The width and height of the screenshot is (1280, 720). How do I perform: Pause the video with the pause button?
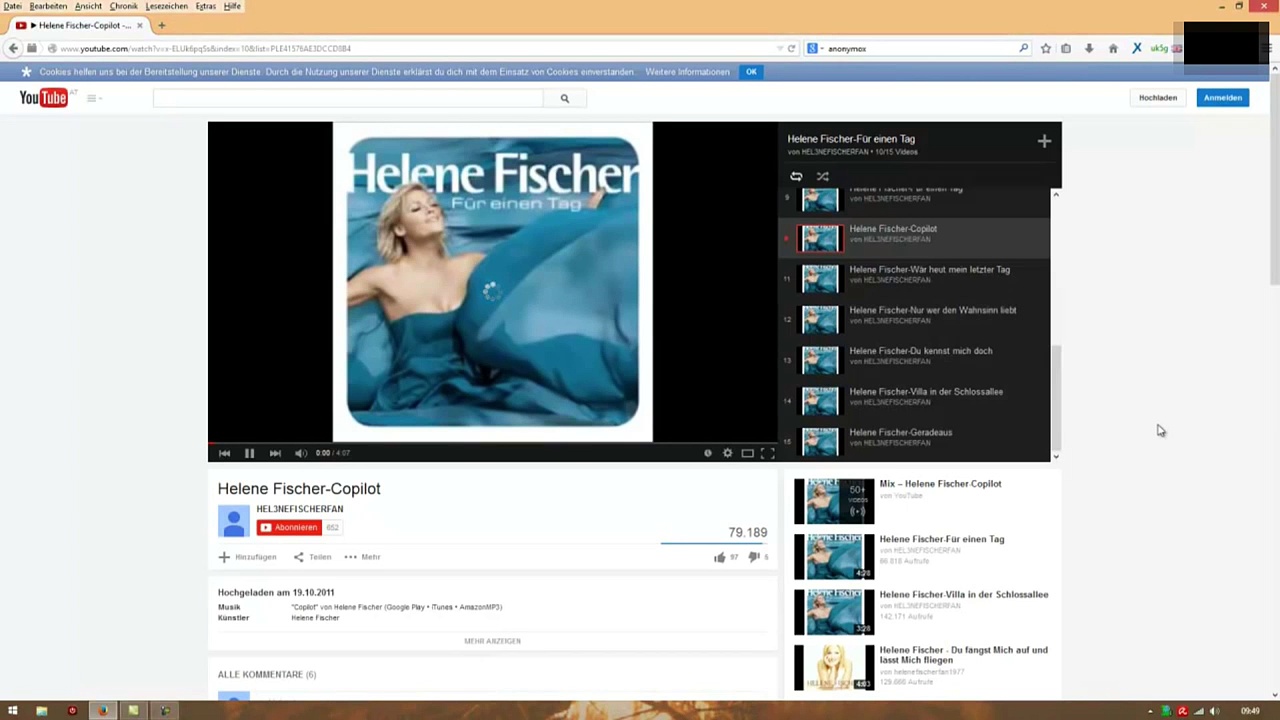click(x=249, y=453)
